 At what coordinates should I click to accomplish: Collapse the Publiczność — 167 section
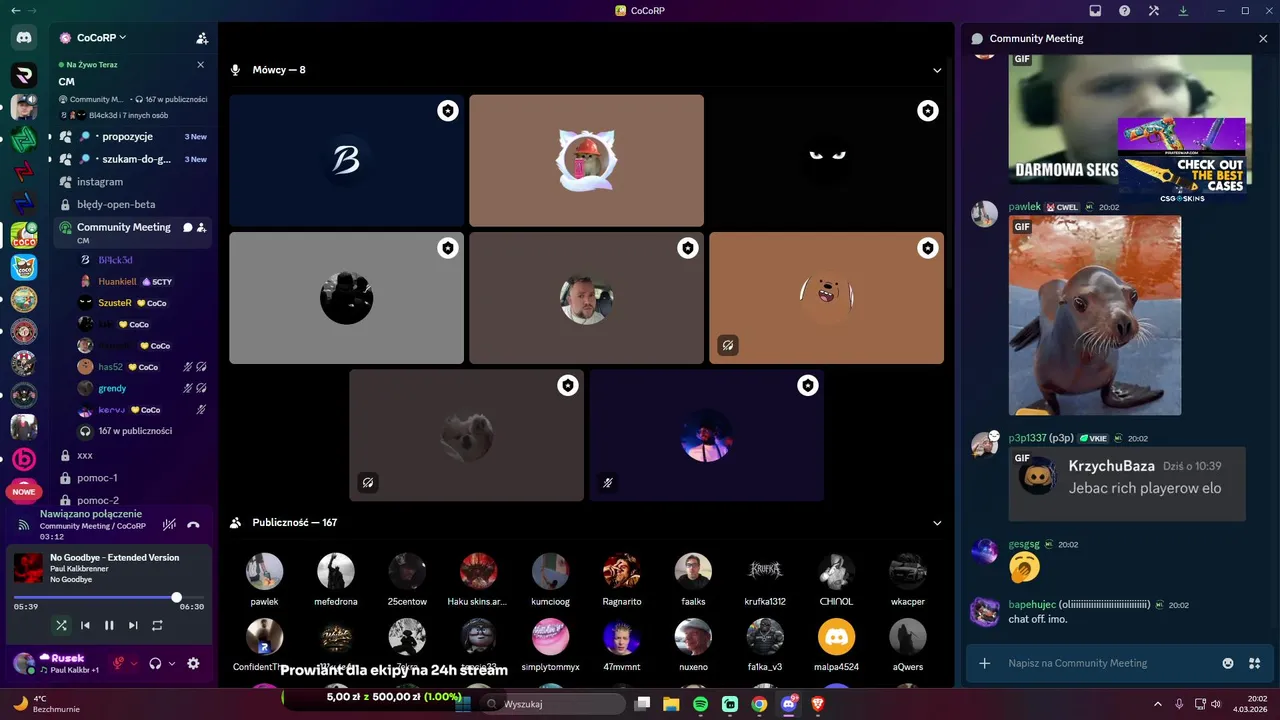point(937,523)
